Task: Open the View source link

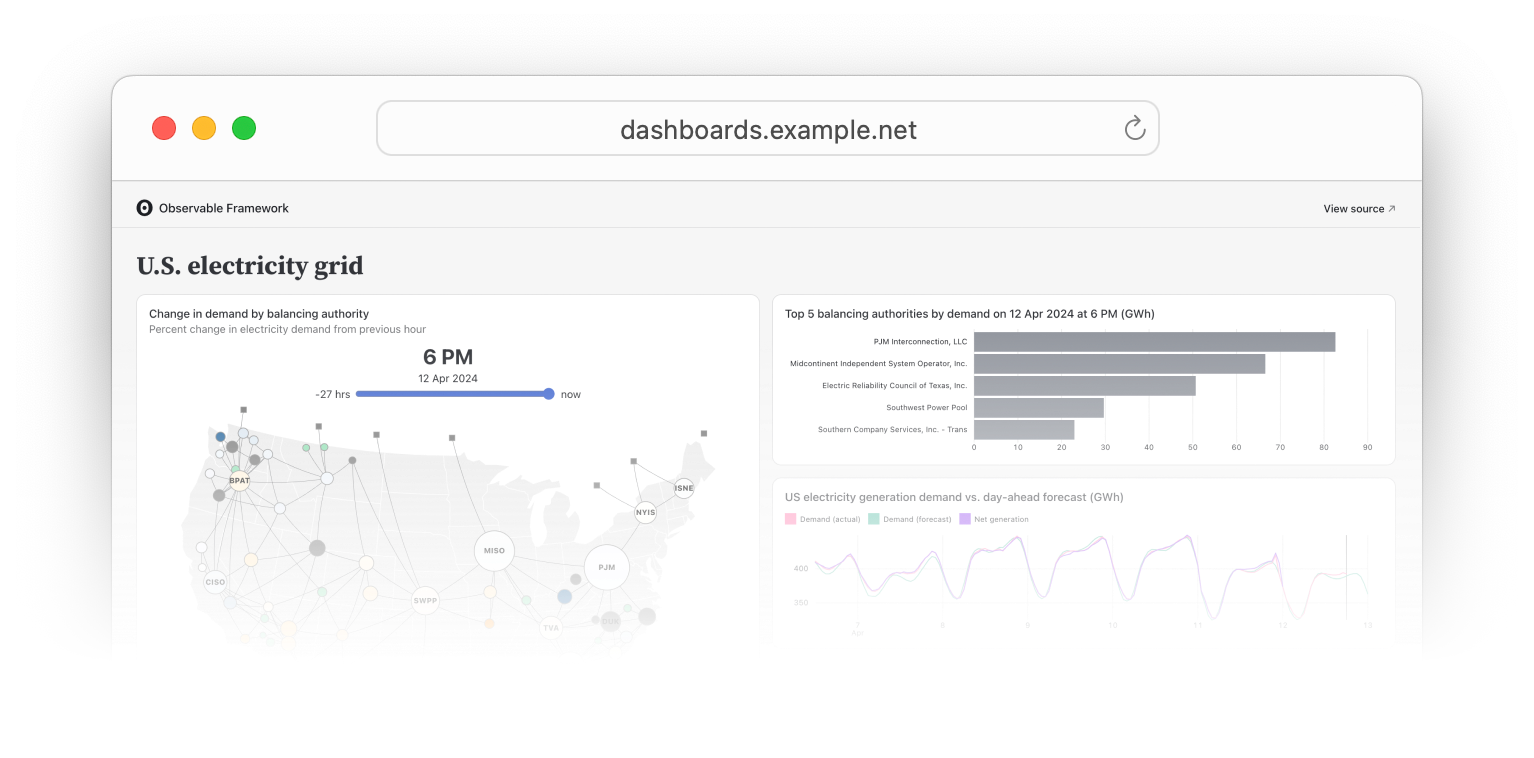Action: (1358, 208)
